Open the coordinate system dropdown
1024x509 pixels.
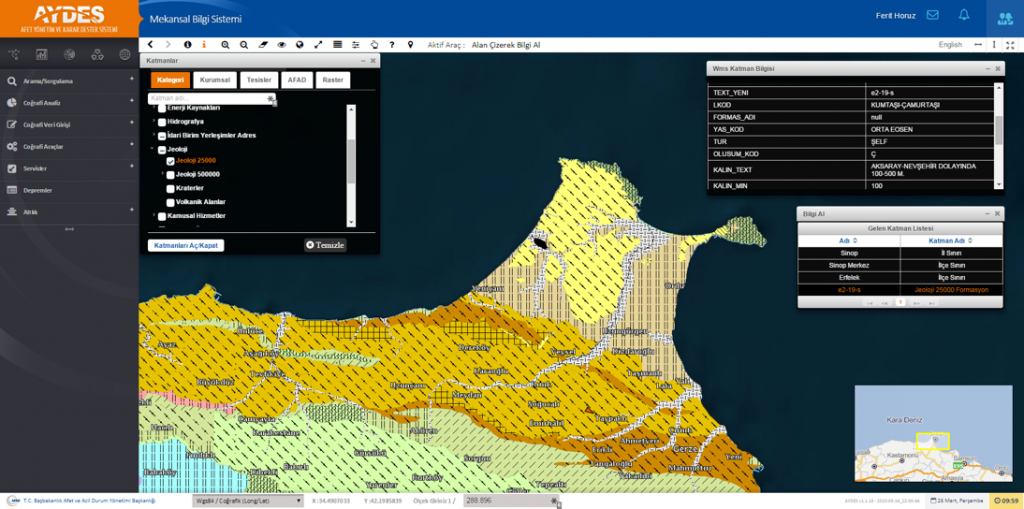click(247, 500)
